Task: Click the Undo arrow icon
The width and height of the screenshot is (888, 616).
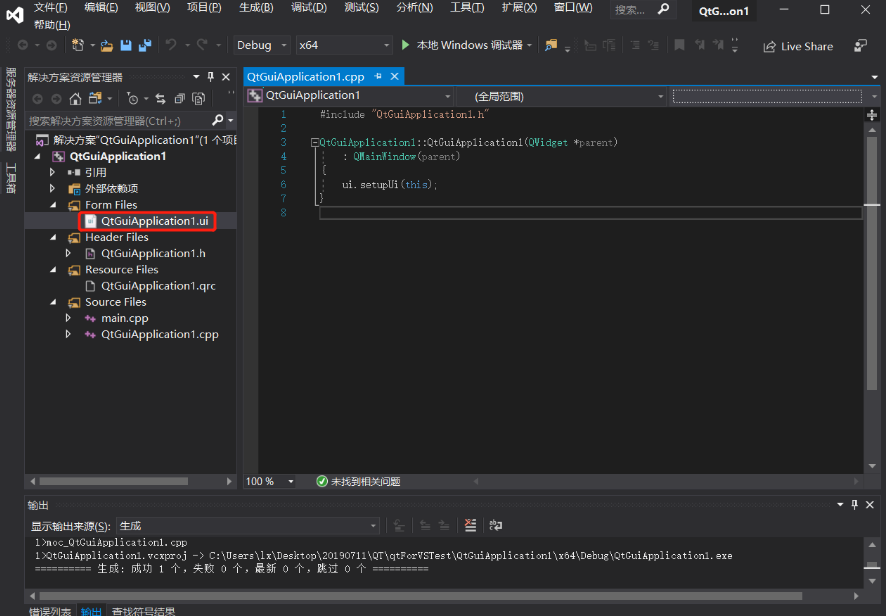Action: pyautogui.click(x=171, y=45)
